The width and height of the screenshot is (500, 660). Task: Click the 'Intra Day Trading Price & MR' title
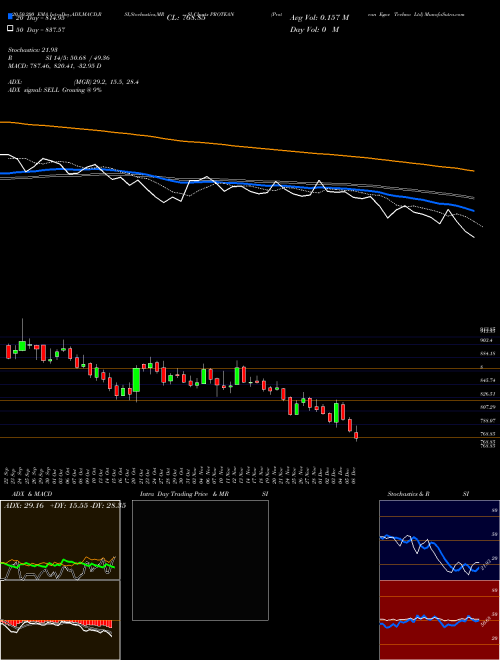184,494
